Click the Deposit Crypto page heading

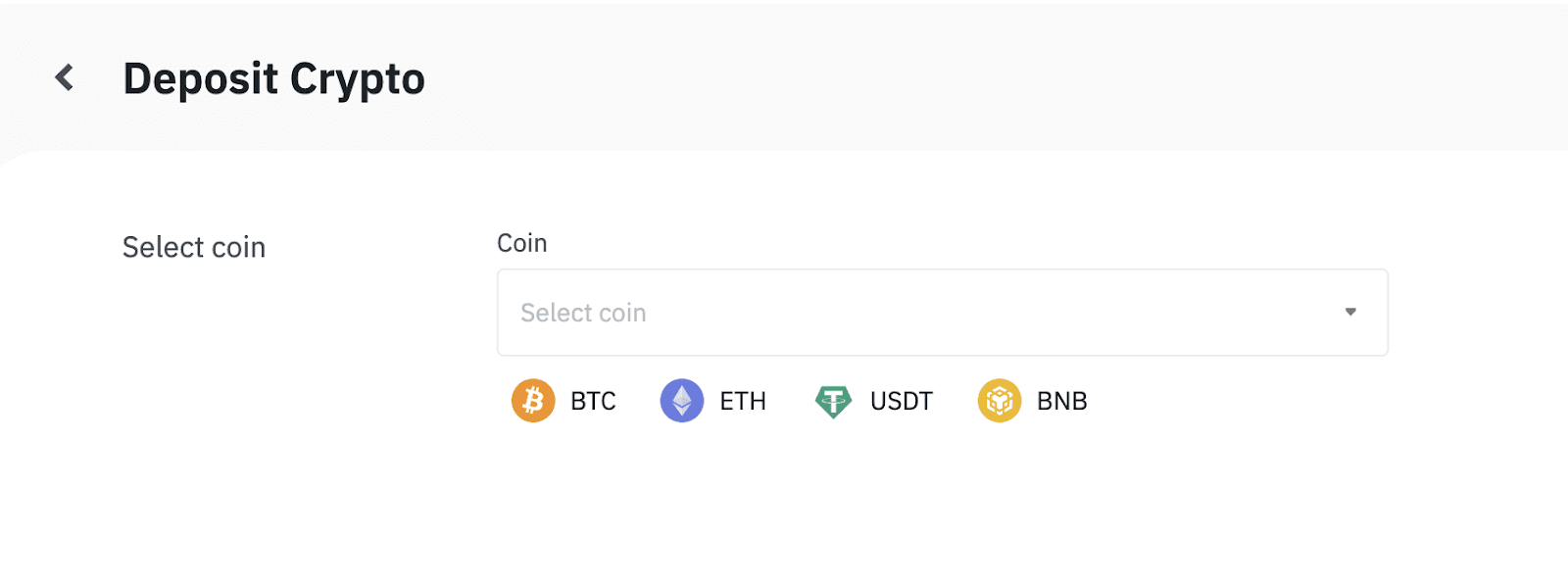tap(274, 78)
